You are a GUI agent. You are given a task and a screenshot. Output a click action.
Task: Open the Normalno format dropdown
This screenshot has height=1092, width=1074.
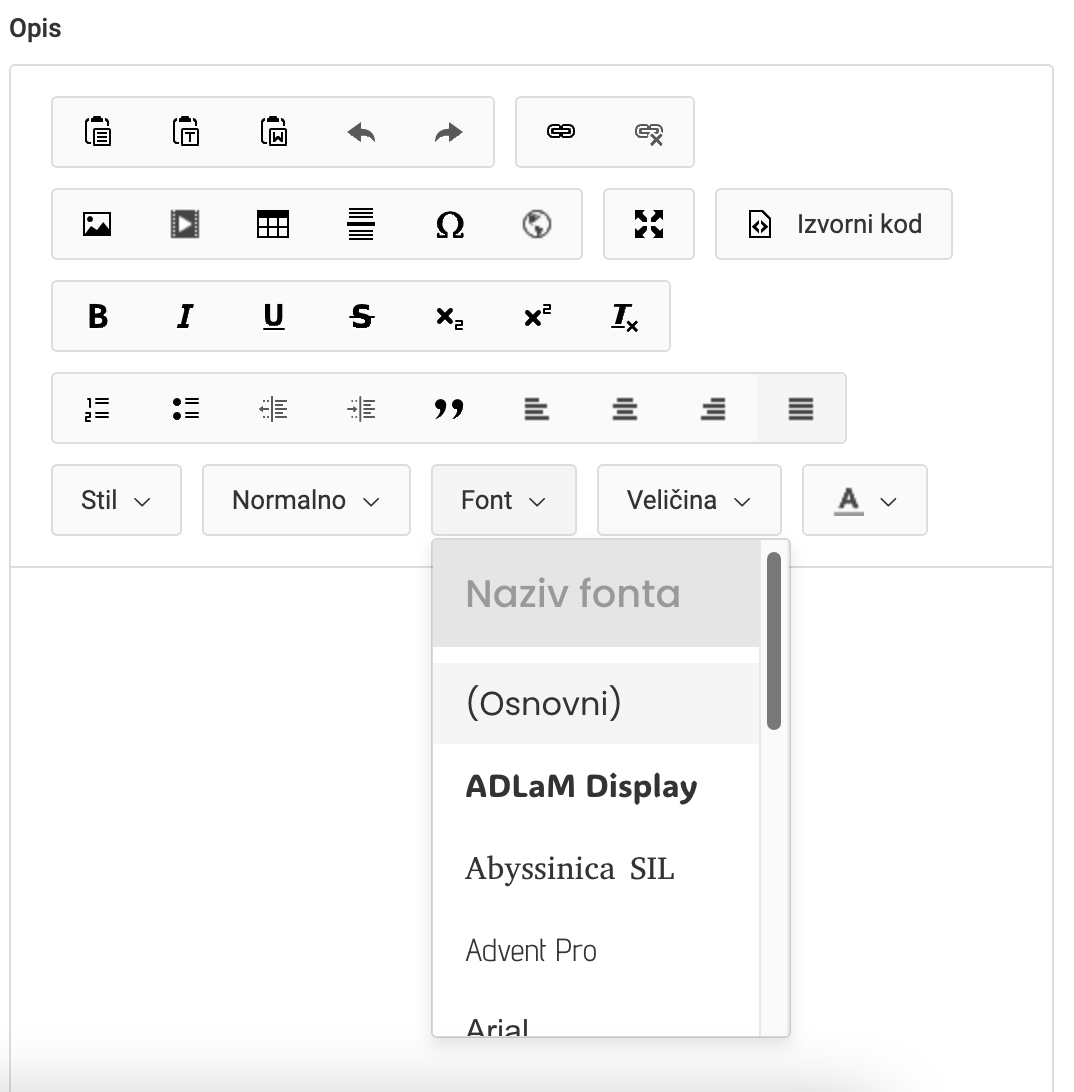(306, 500)
